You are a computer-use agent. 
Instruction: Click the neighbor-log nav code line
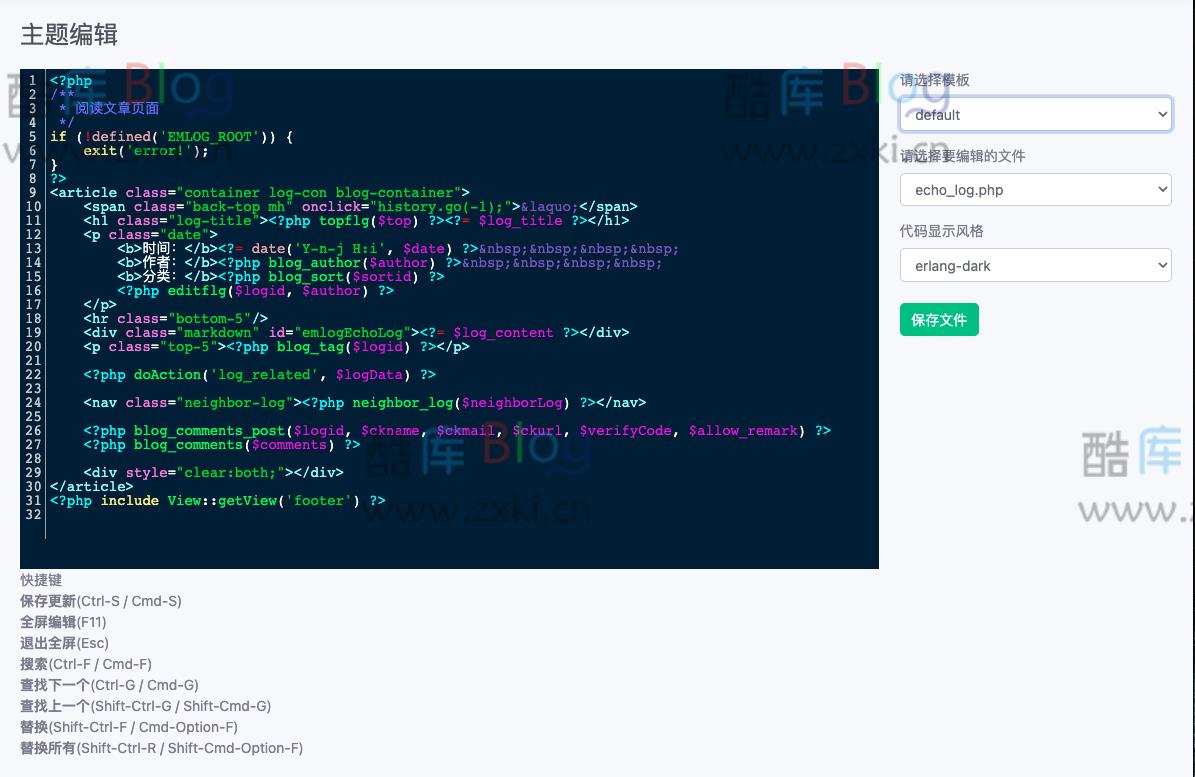[x=364, y=403]
